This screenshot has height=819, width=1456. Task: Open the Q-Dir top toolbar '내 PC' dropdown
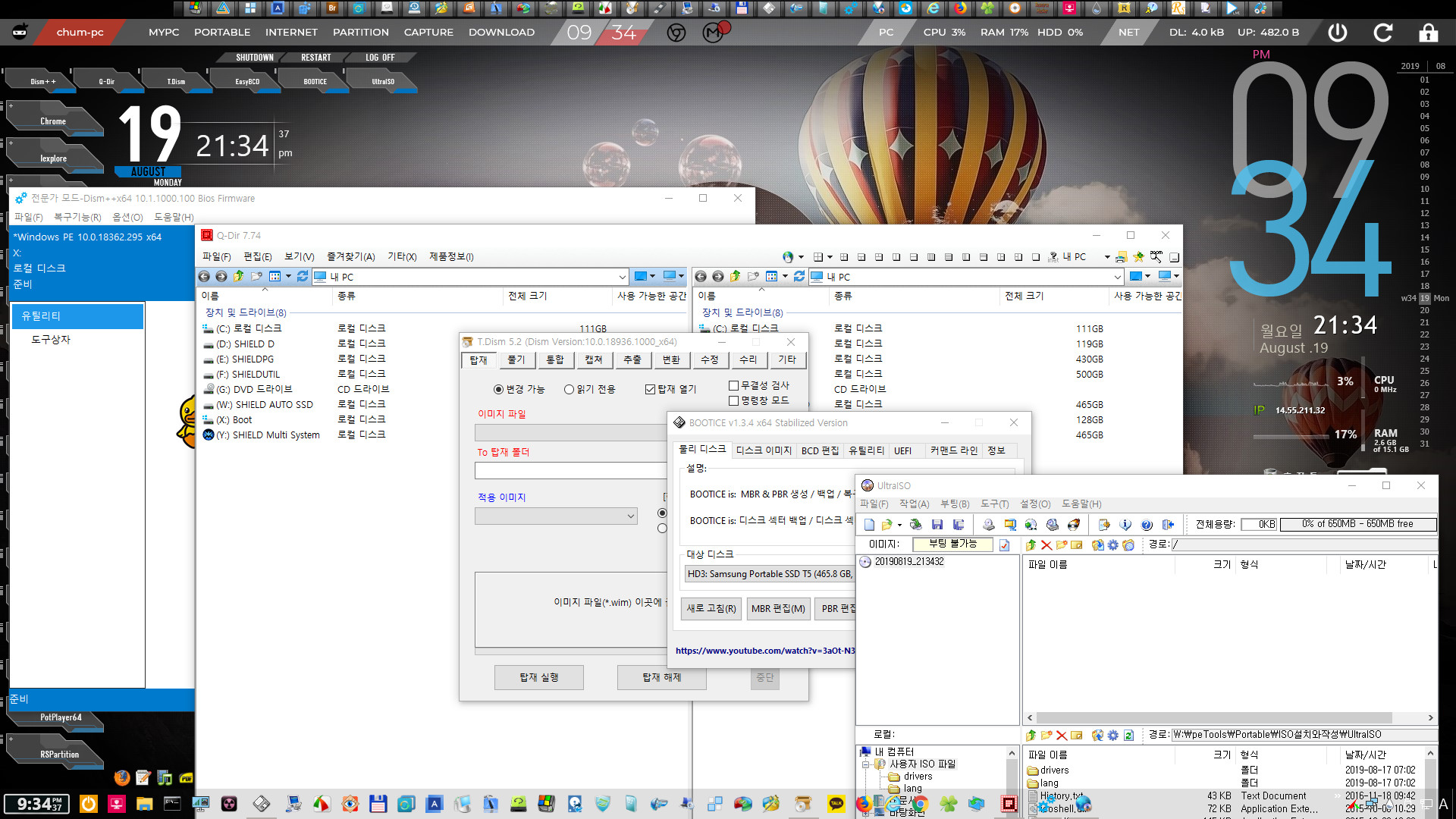(1107, 257)
